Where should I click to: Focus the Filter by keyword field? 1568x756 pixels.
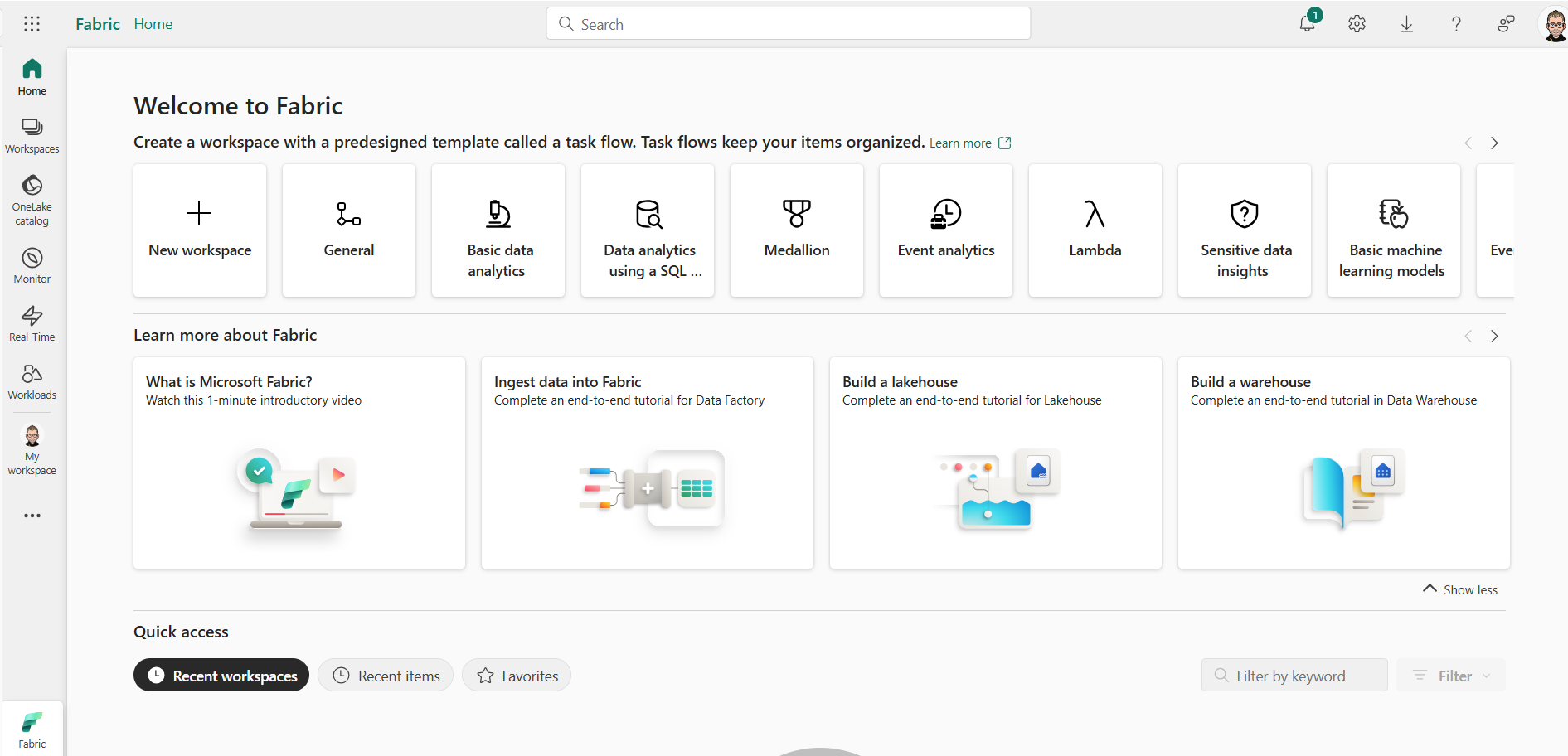(1294, 676)
